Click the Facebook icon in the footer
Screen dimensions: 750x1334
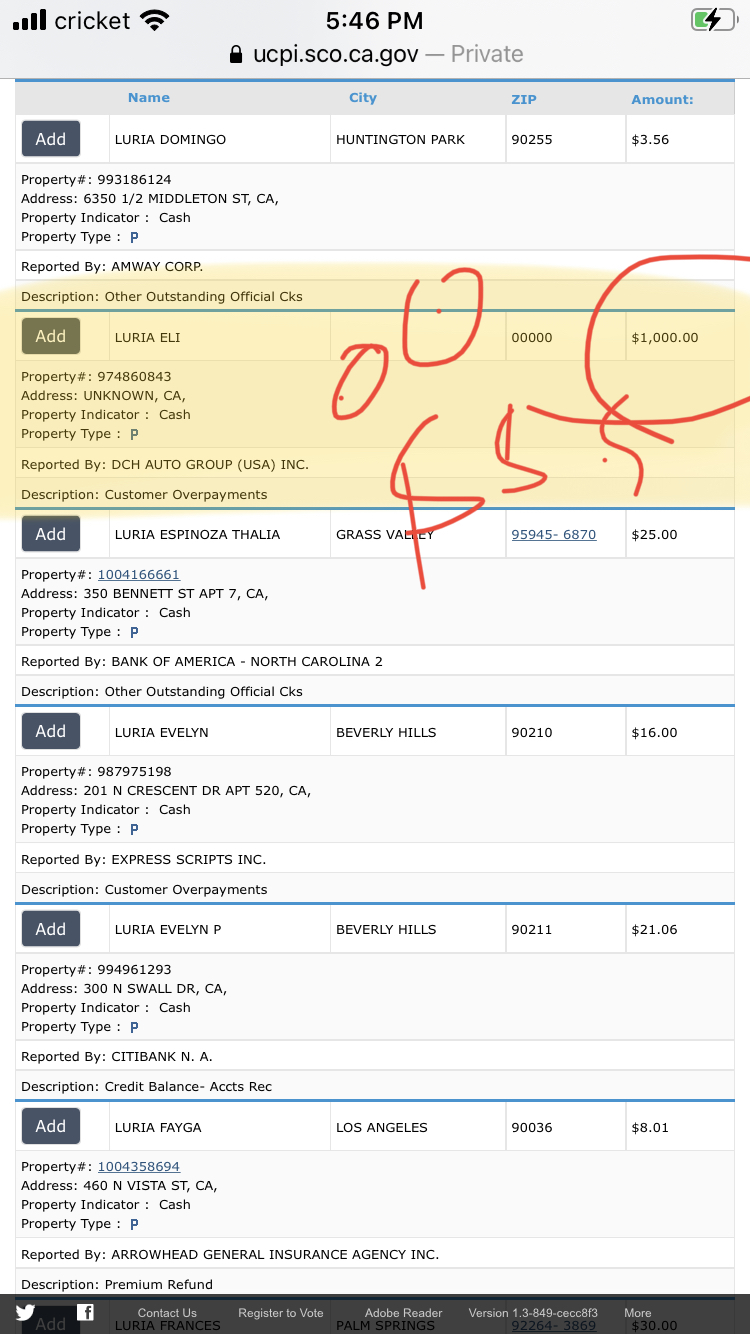pos(86,1312)
